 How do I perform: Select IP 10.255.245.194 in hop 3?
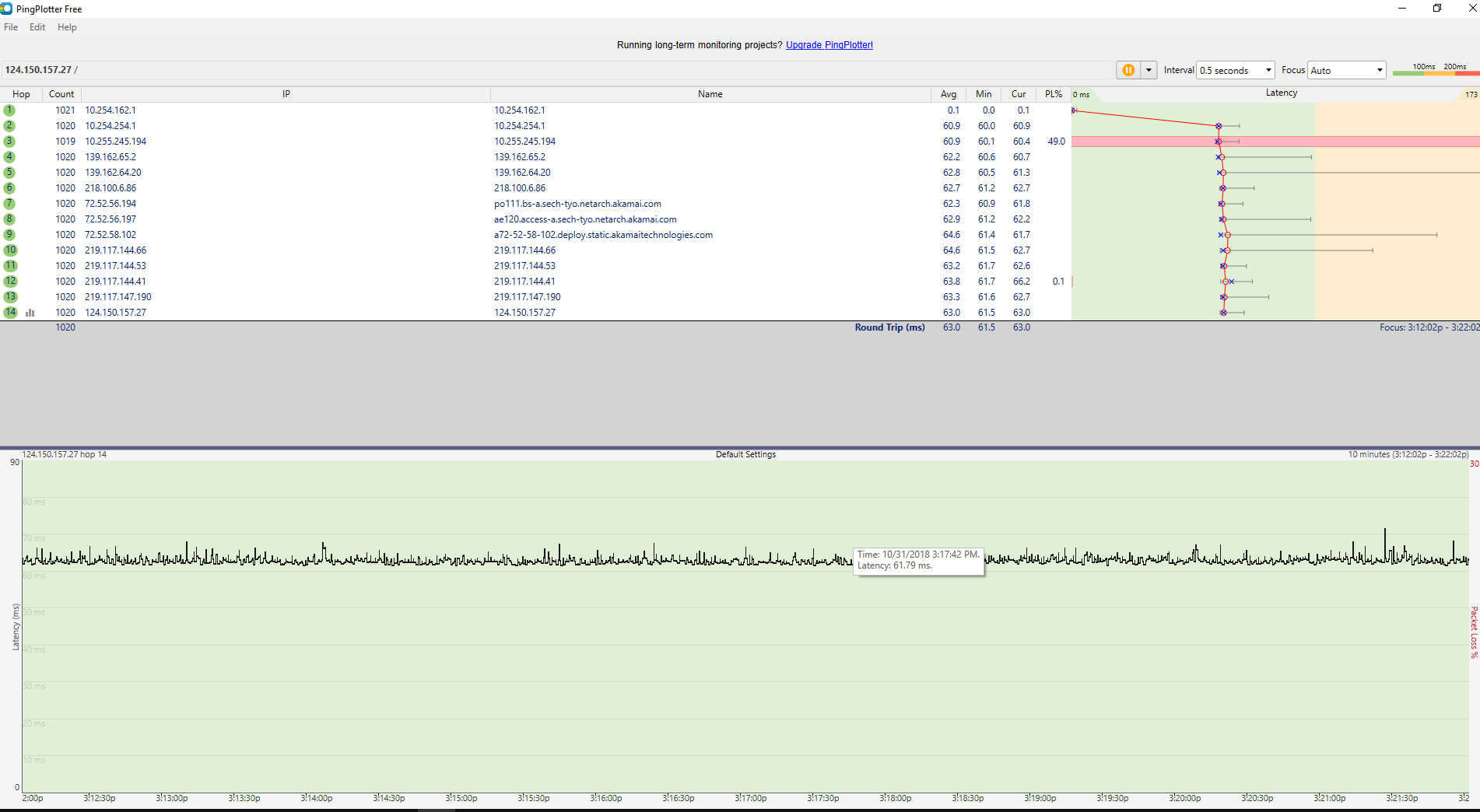pyautogui.click(x=116, y=142)
